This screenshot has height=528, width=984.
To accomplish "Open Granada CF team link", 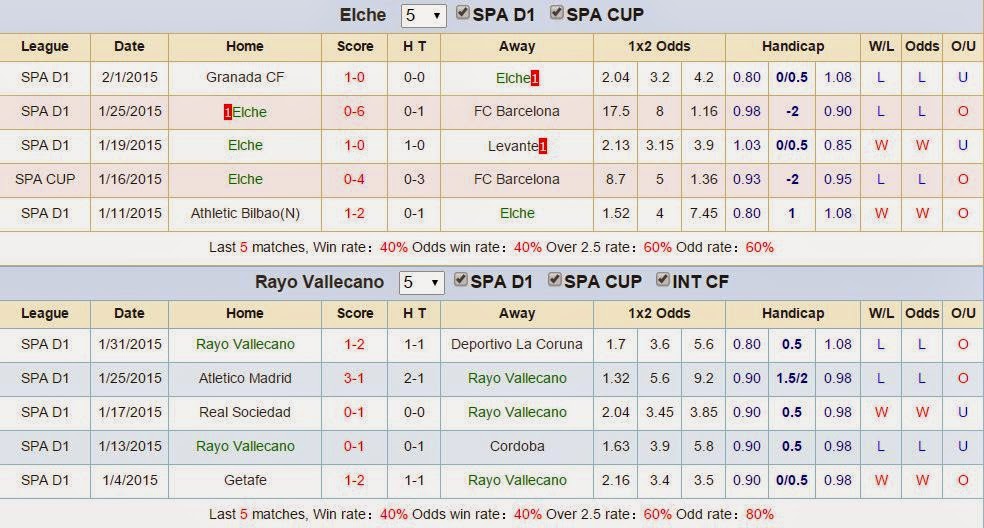I will 245,77.
